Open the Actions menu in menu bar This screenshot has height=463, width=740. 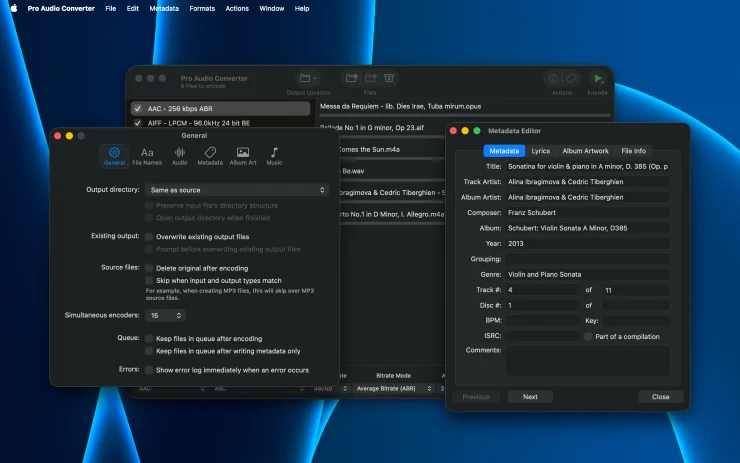[x=237, y=8]
